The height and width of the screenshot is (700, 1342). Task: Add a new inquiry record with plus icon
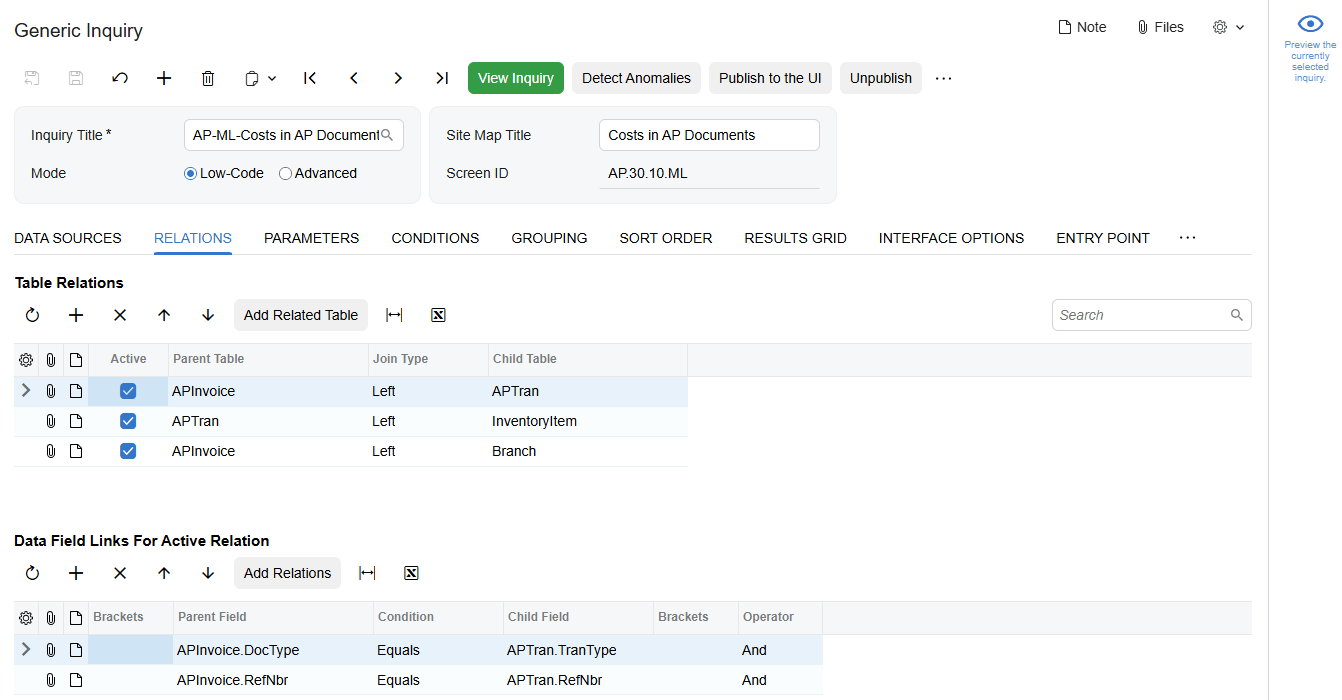point(164,78)
